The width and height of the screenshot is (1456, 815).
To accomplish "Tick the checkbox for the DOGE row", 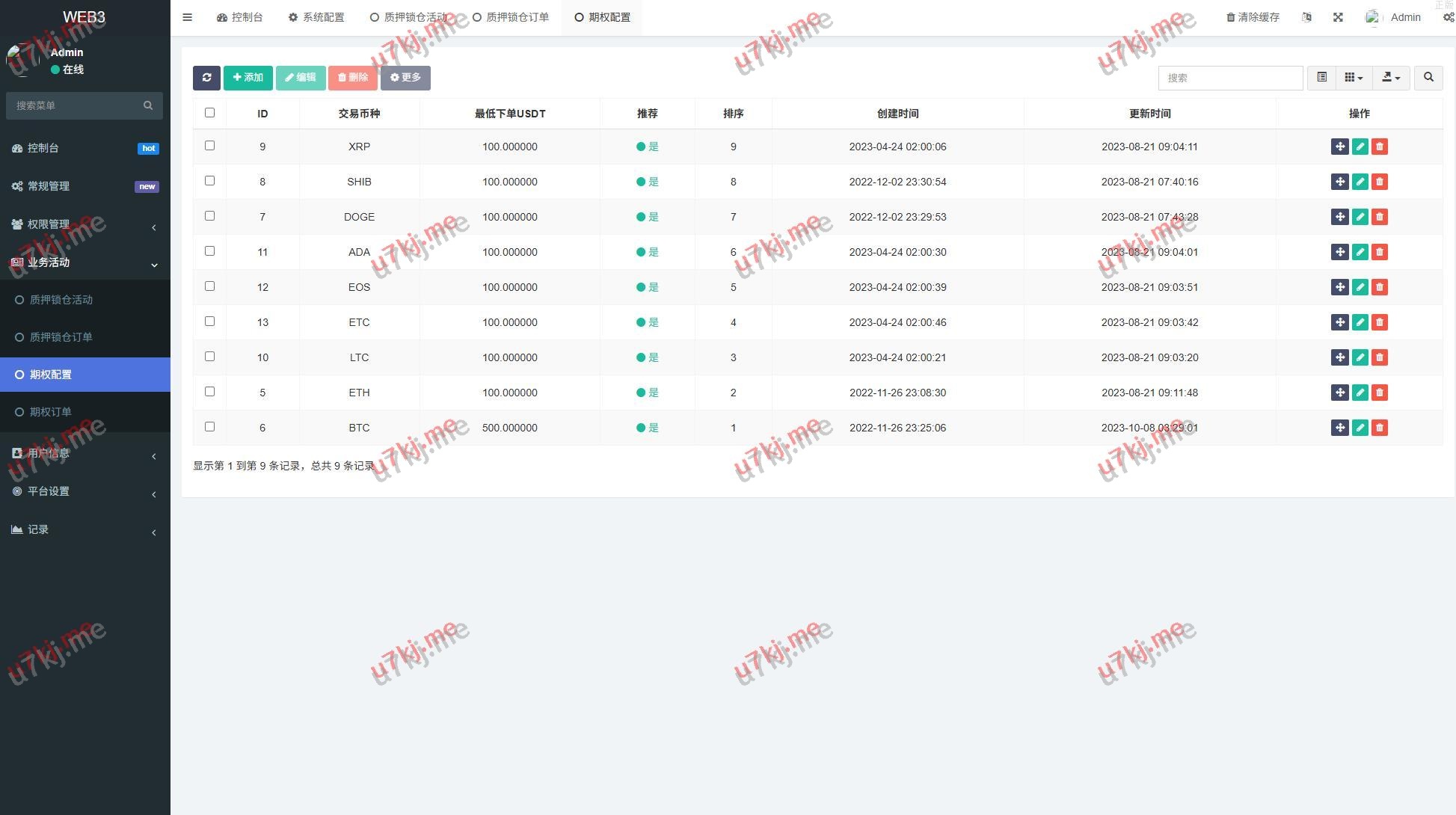I will click(x=209, y=216).
